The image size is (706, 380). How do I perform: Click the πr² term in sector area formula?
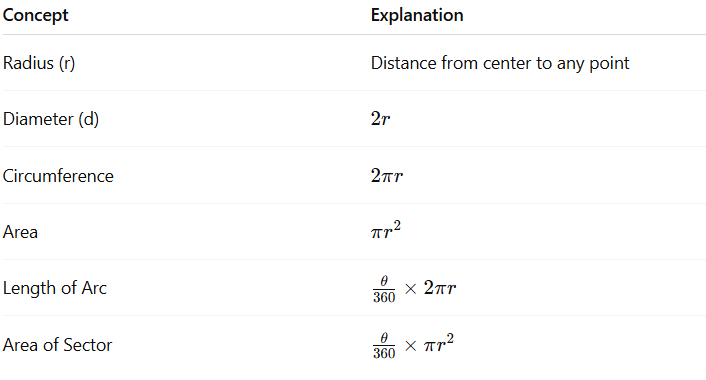[439, 344]
